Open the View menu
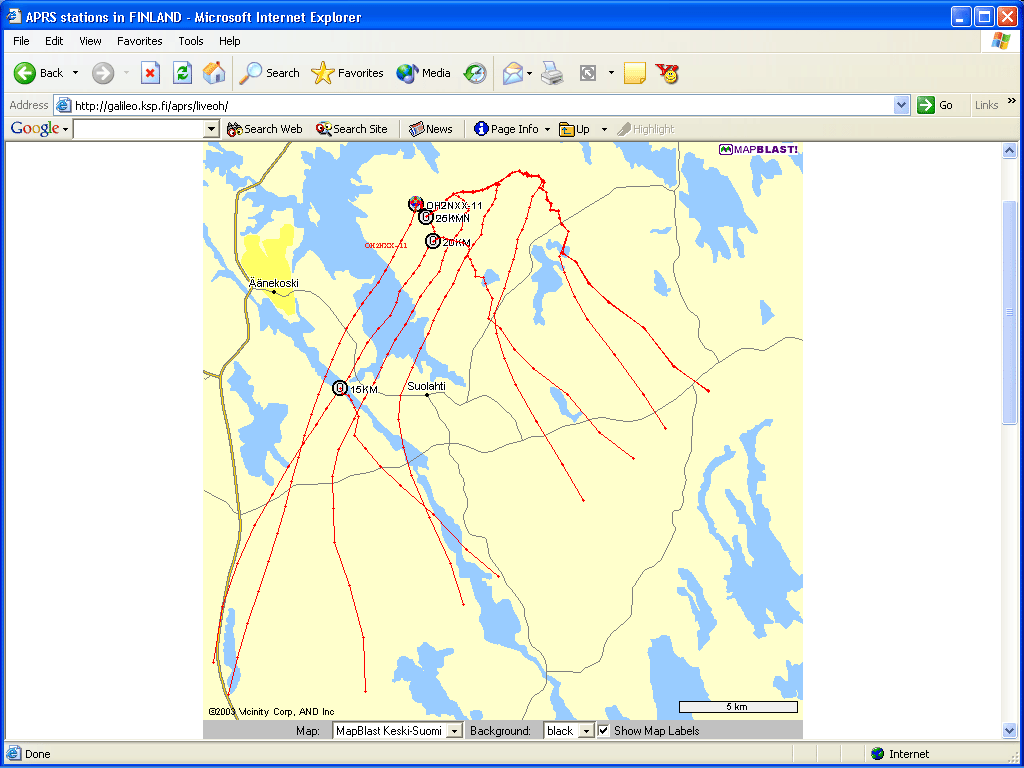Screen dimensions: 1024x768 90,41
